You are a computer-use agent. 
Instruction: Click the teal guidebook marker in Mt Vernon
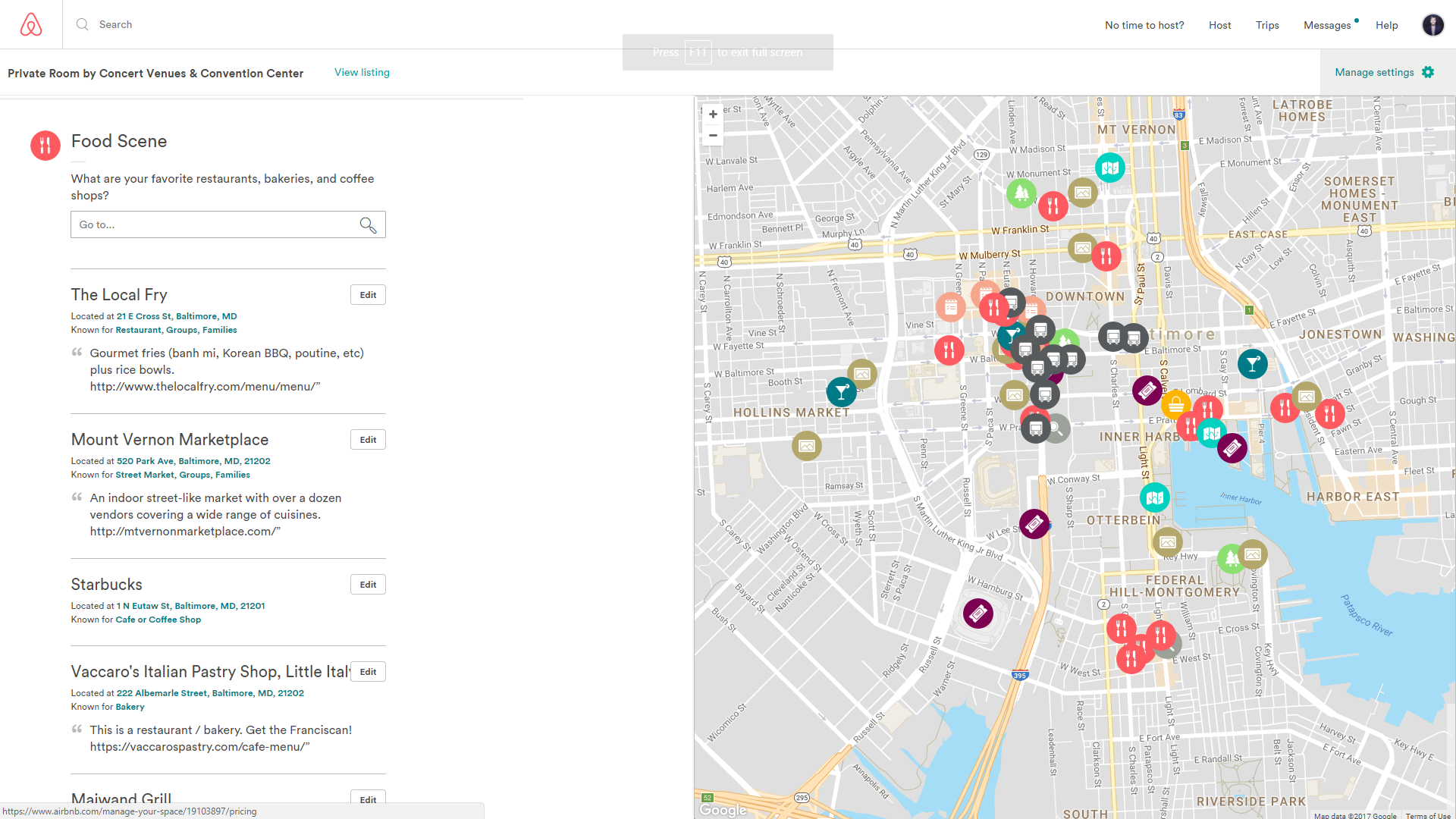(x=1109, y=168)
